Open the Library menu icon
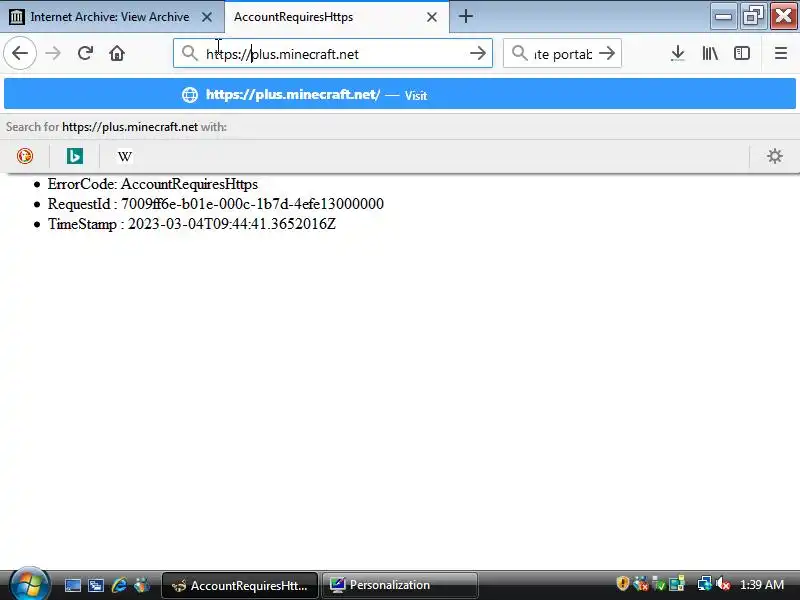The width and height of the screenshot is (800, 600). 710,53
